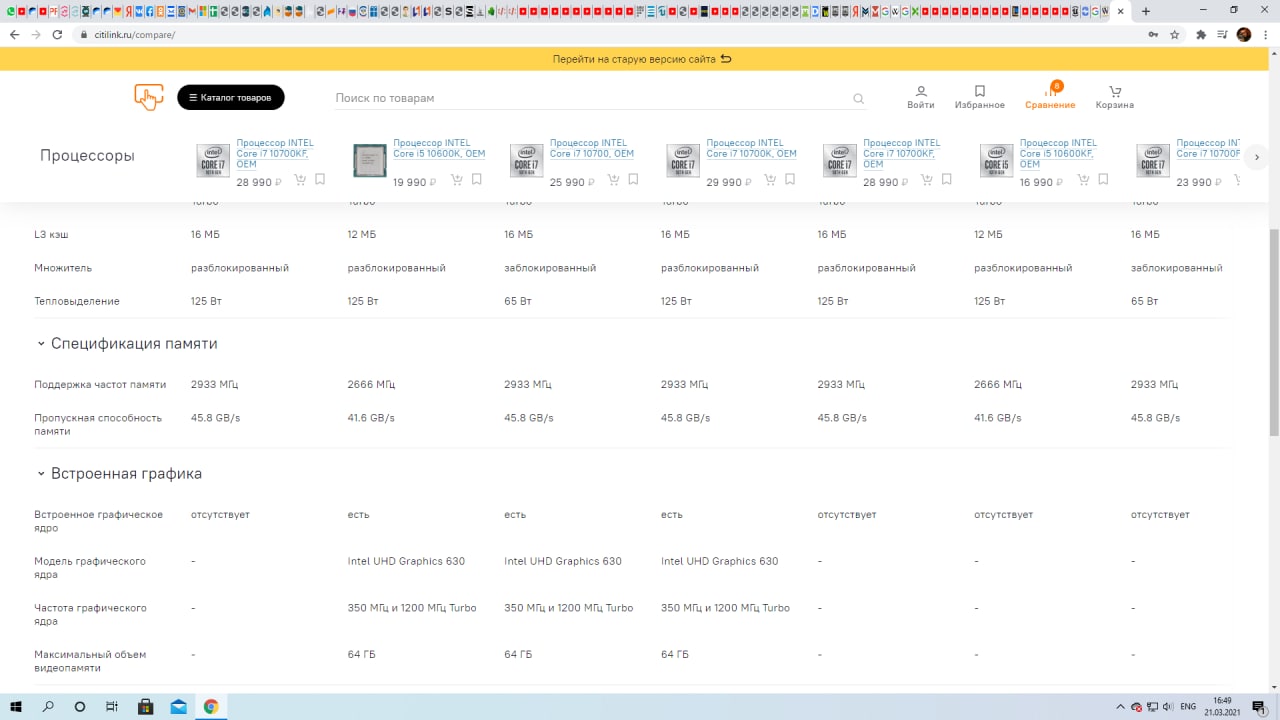Open the taskbar volume control
The width and height of the screenshot is (1280, 720).
[1168, 707]
